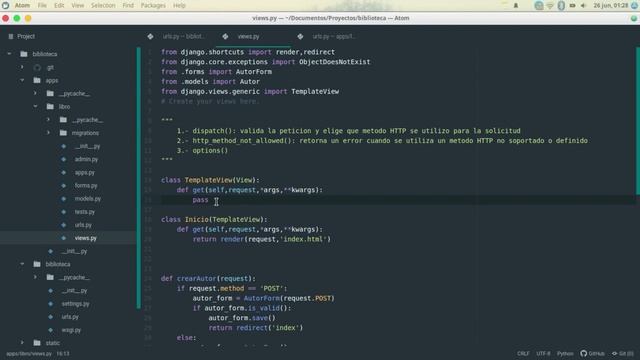This screenshot has height=360, width=640.
Task: Open the Atom menu
Action: (22, 5)
